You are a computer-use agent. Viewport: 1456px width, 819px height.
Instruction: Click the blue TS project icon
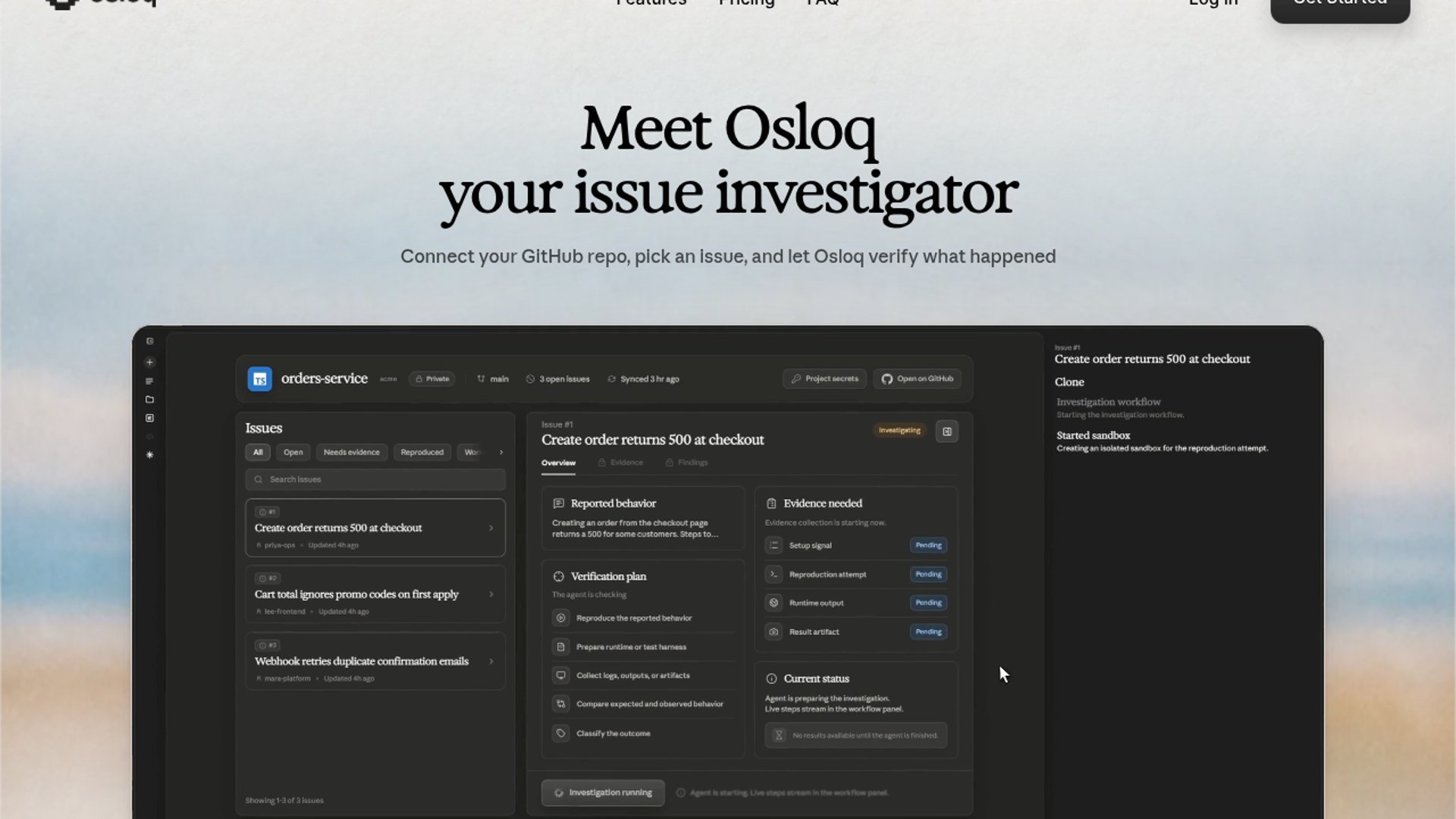[259, 378]
